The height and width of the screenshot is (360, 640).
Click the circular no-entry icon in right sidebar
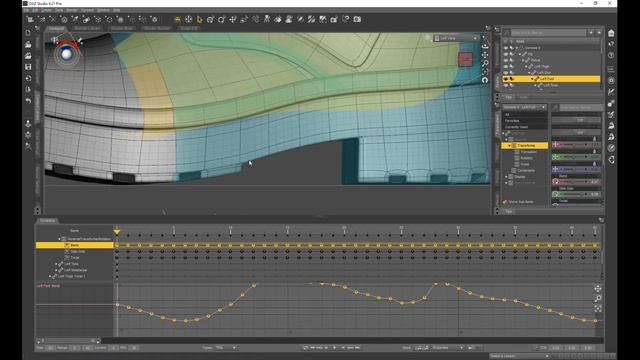pyautogui.click(x=611, y=148)
